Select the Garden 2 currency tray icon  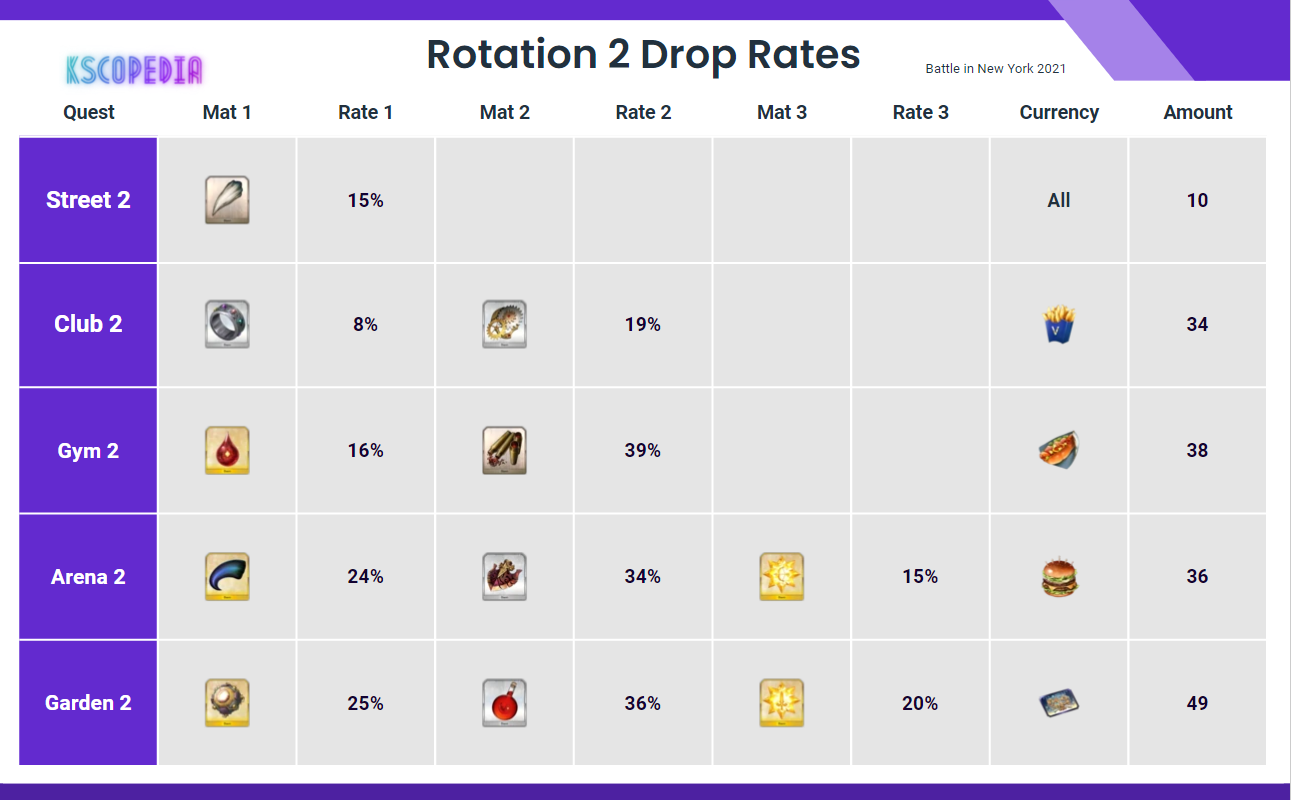tap(1059, 703)
